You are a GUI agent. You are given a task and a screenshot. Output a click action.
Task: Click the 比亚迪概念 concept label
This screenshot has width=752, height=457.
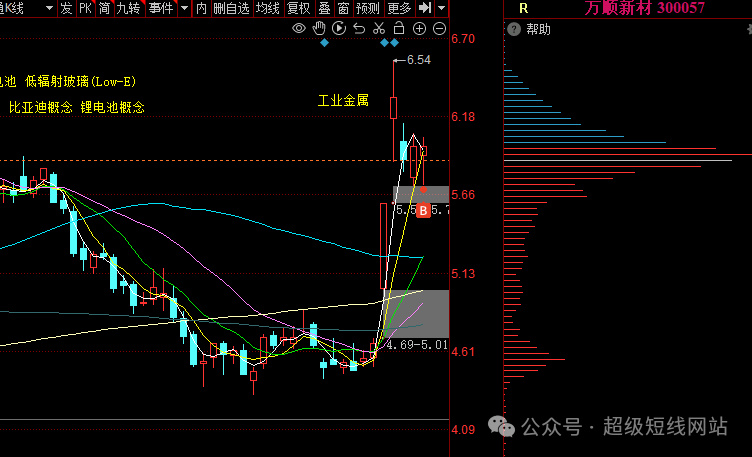[x=41, y=107]
